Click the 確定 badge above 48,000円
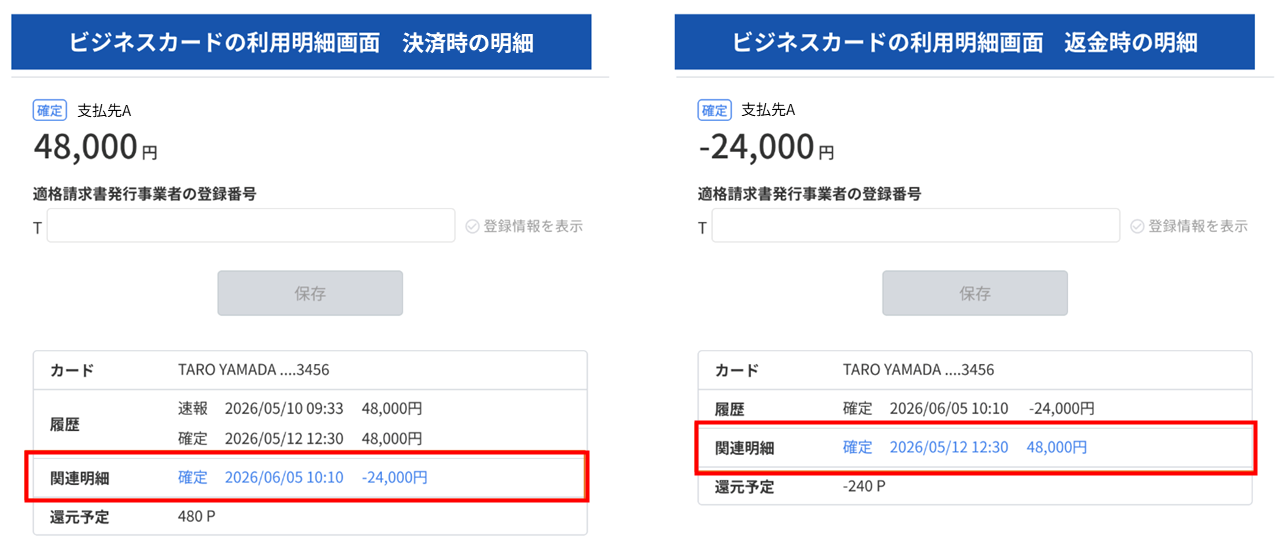Screen dimensions: 1280x547 (49, 110)
